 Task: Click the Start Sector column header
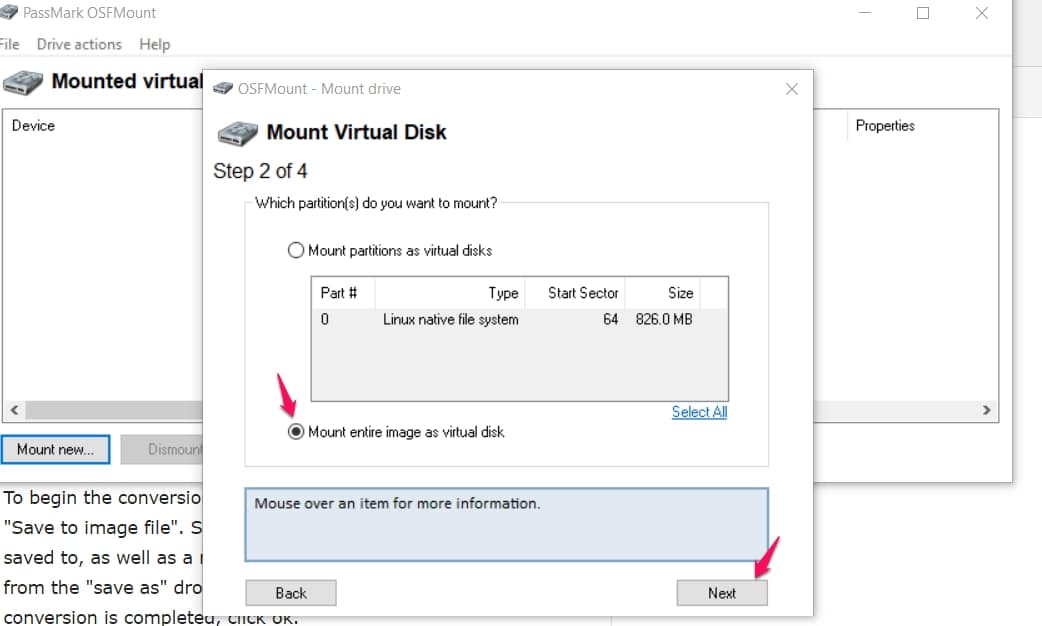pos(575,293)
